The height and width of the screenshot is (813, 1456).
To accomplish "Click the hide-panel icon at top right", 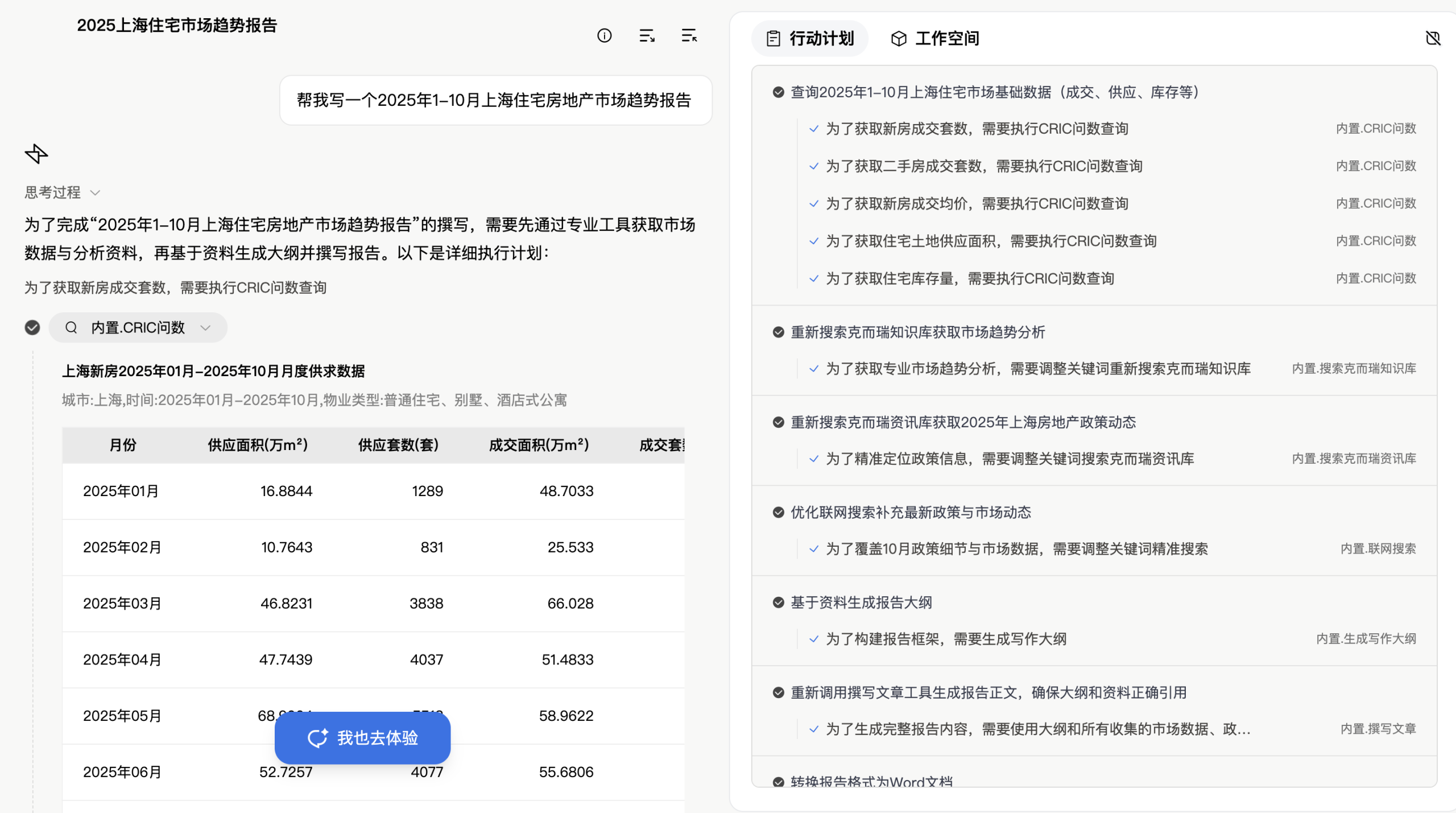I will 1434,38.
